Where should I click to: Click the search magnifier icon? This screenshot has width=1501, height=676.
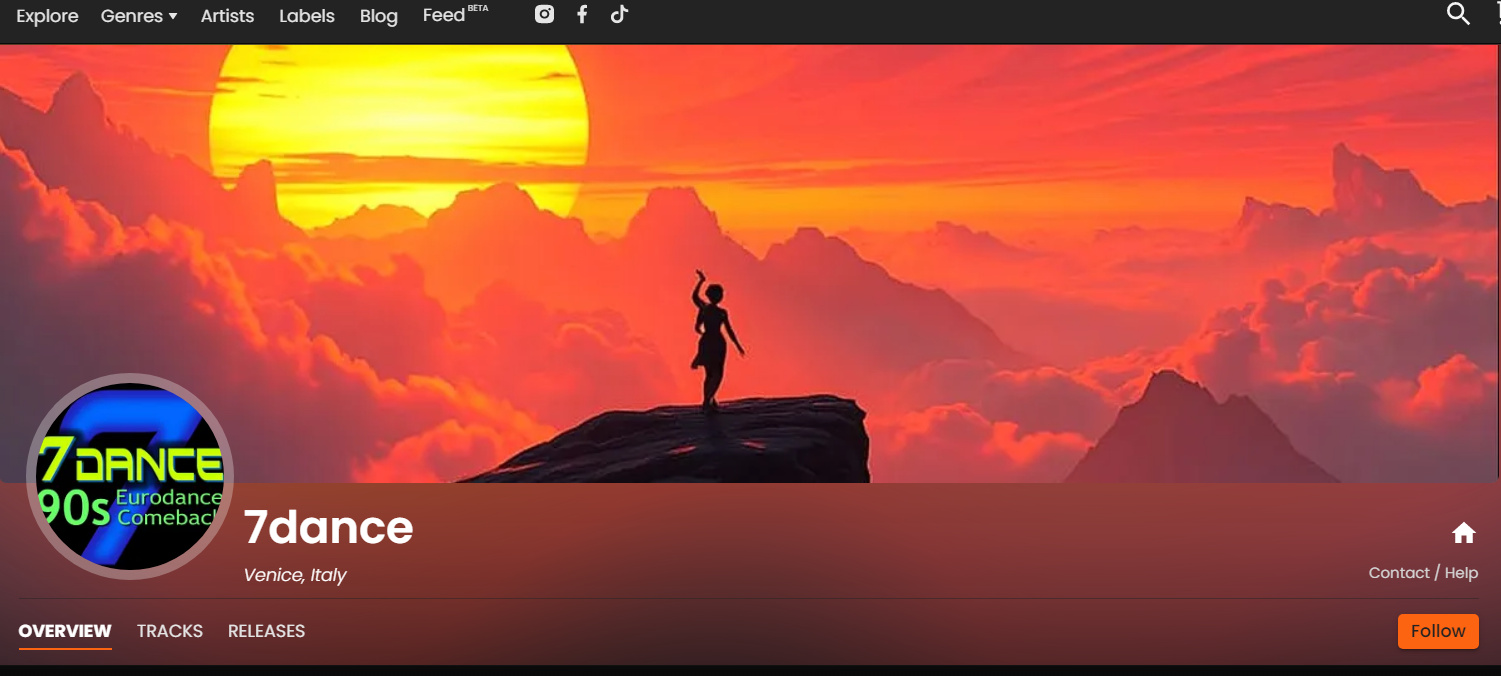[1458, 14]
